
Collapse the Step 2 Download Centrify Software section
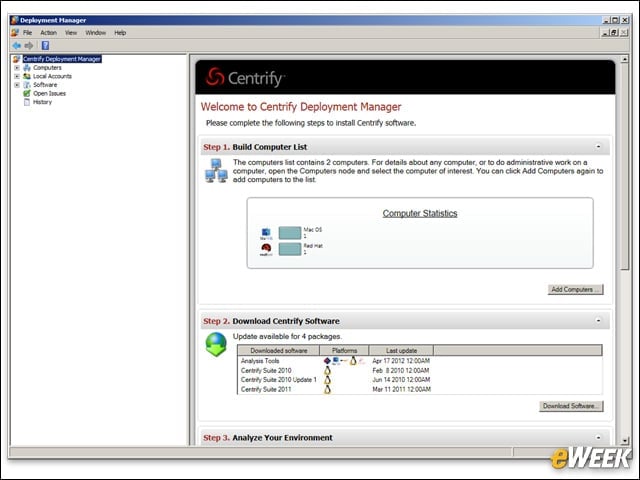pyautogui.click(x=598, y=321)
